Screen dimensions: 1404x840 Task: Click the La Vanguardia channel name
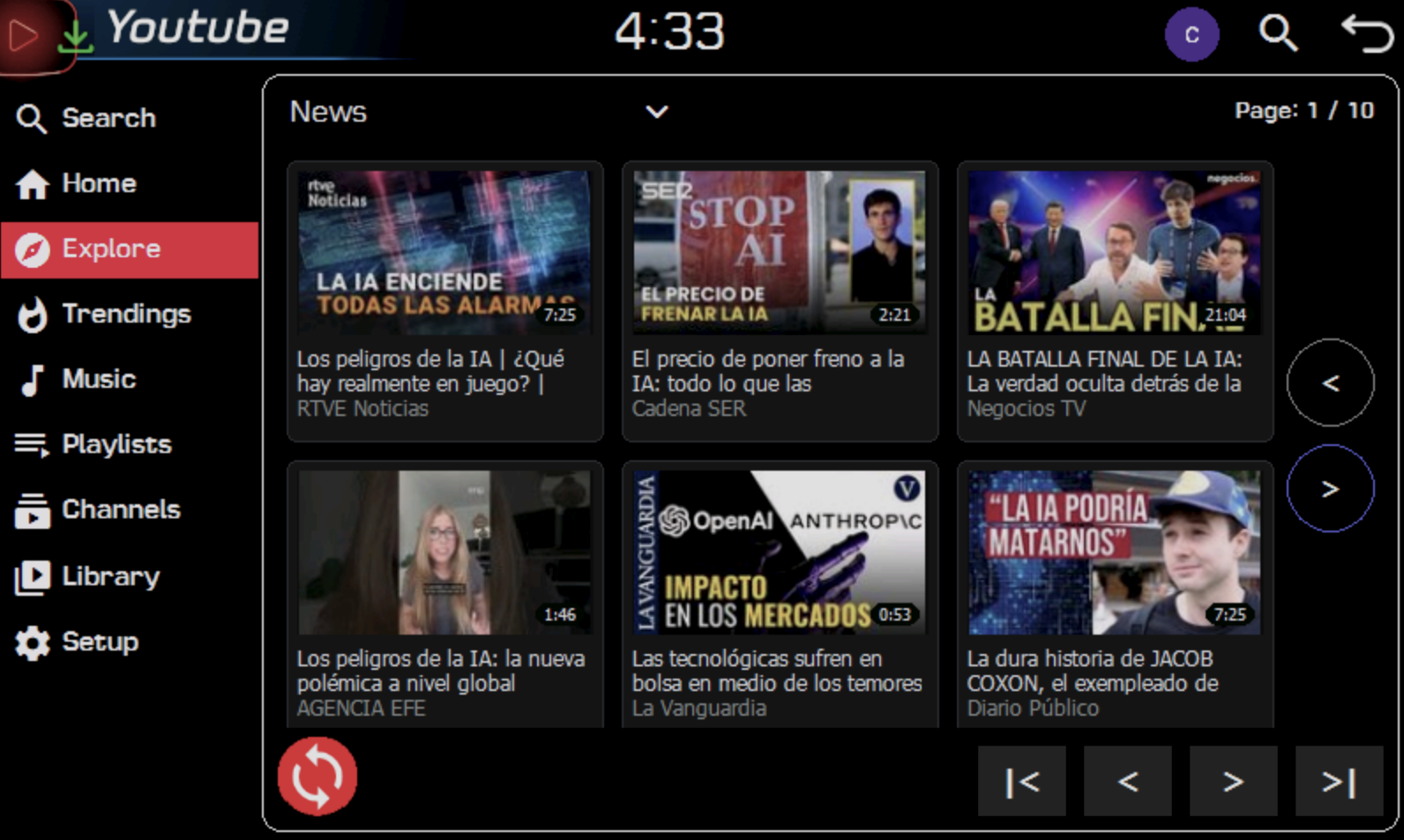[699, 709]
